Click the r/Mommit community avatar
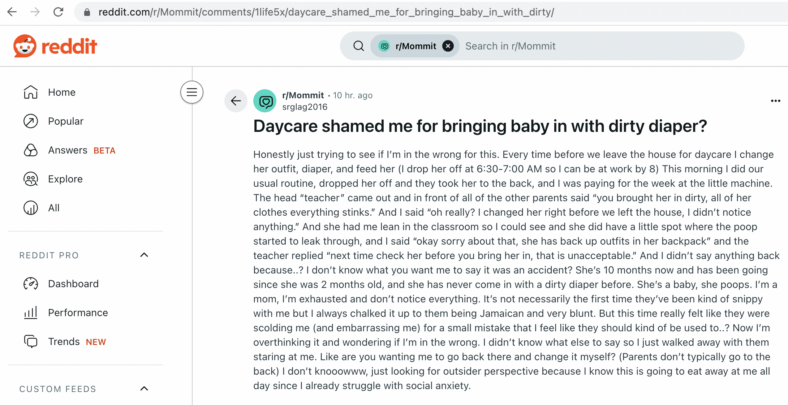 [x=265, y=101]
